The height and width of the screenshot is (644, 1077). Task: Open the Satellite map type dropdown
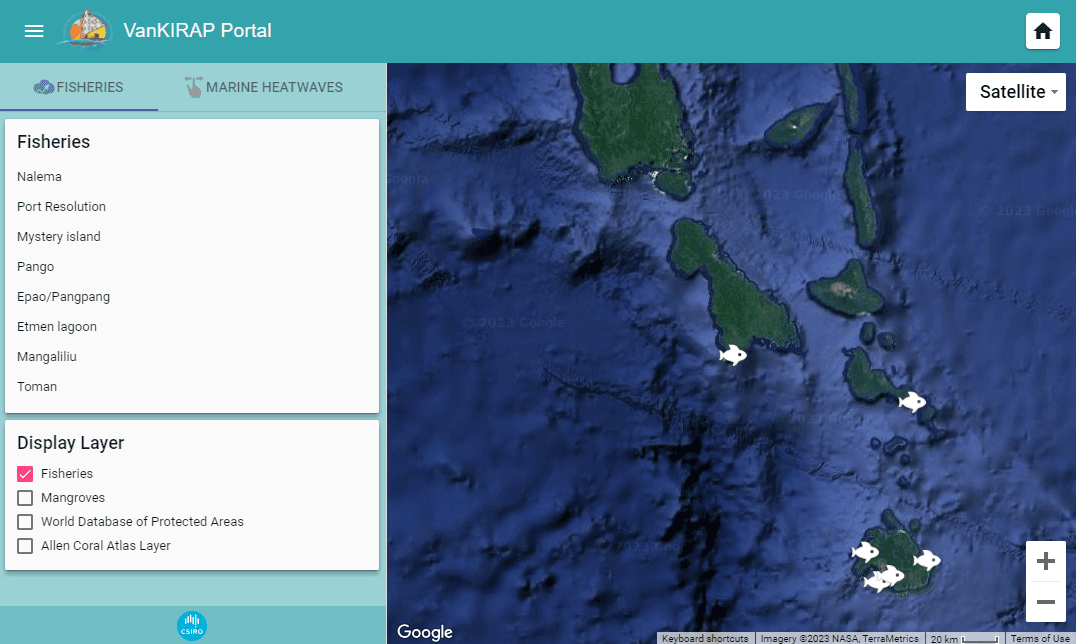[1015, 92]
